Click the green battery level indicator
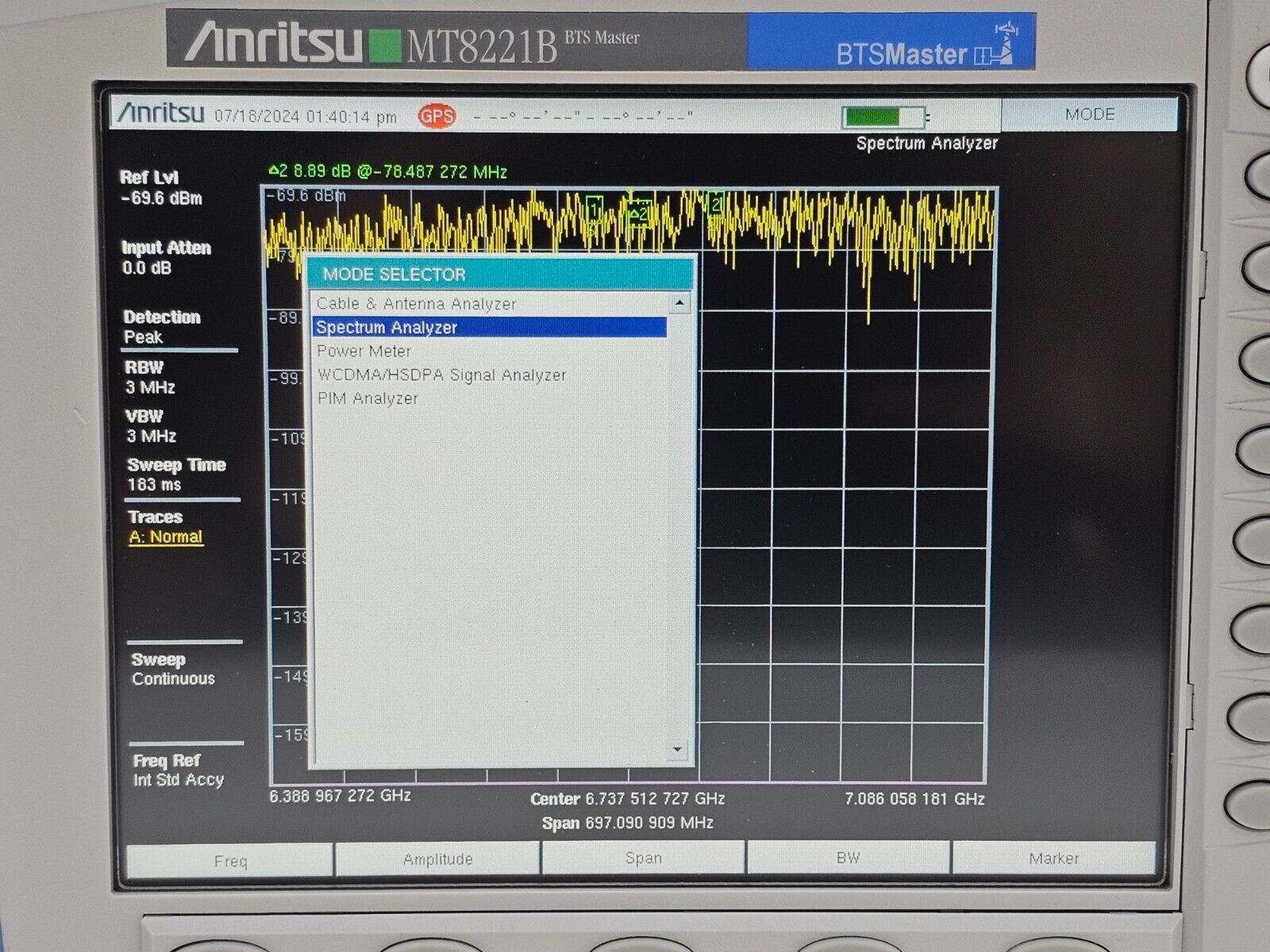 click(883, 117)
